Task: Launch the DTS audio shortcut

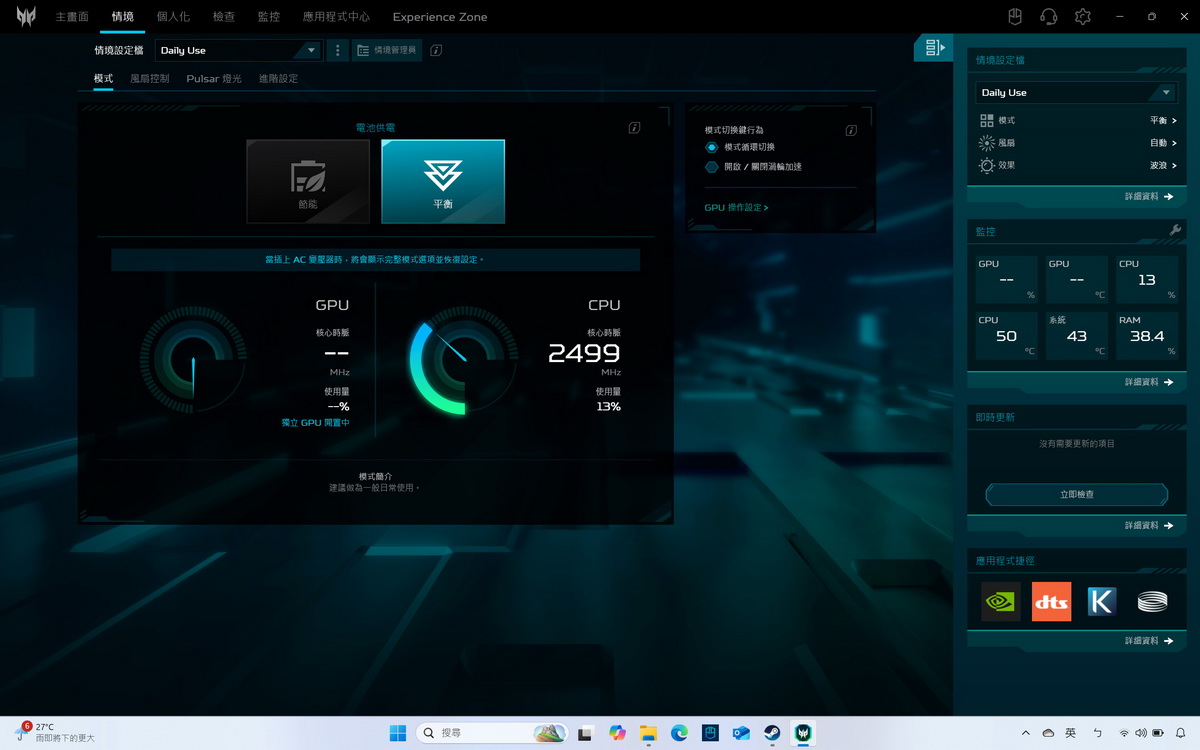Action: click(1051, 602)
